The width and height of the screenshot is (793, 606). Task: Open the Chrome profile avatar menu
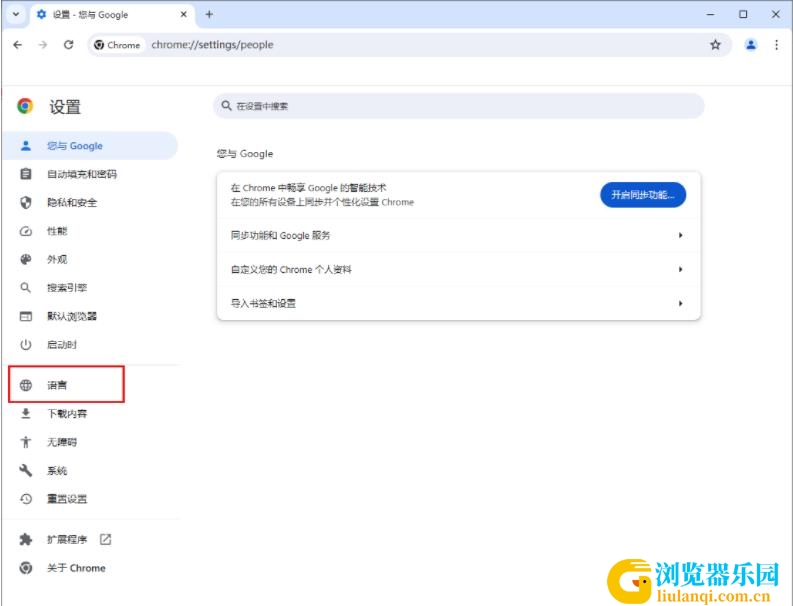751,45
